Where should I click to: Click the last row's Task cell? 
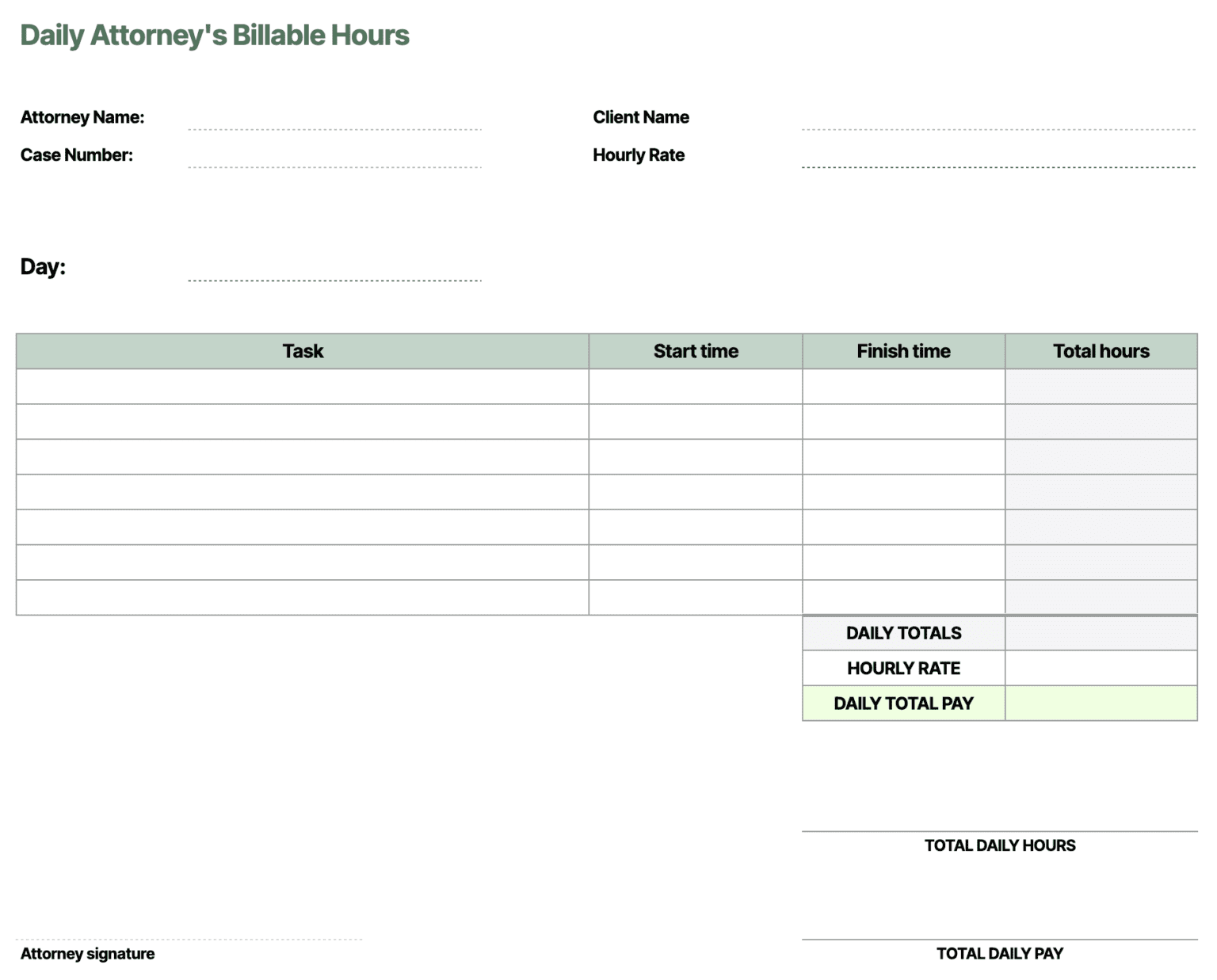(302, 597)
